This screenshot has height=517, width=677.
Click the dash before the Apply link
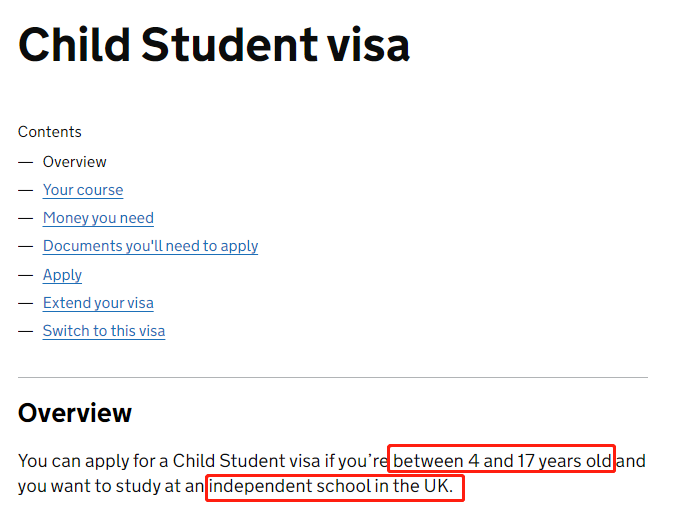coord(26,275)
